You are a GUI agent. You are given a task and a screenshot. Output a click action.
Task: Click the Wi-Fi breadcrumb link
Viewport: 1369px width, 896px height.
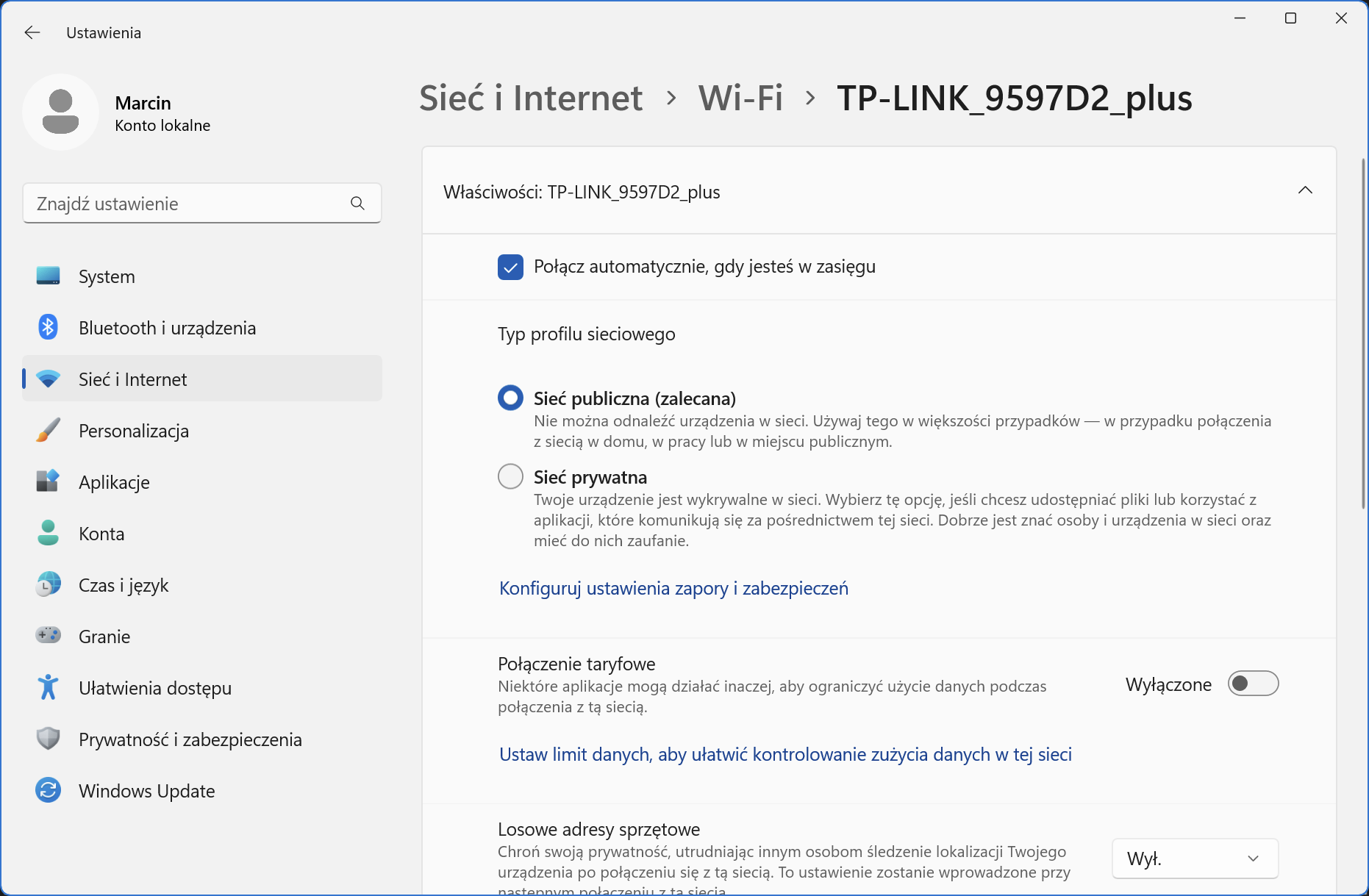(740, 98)
